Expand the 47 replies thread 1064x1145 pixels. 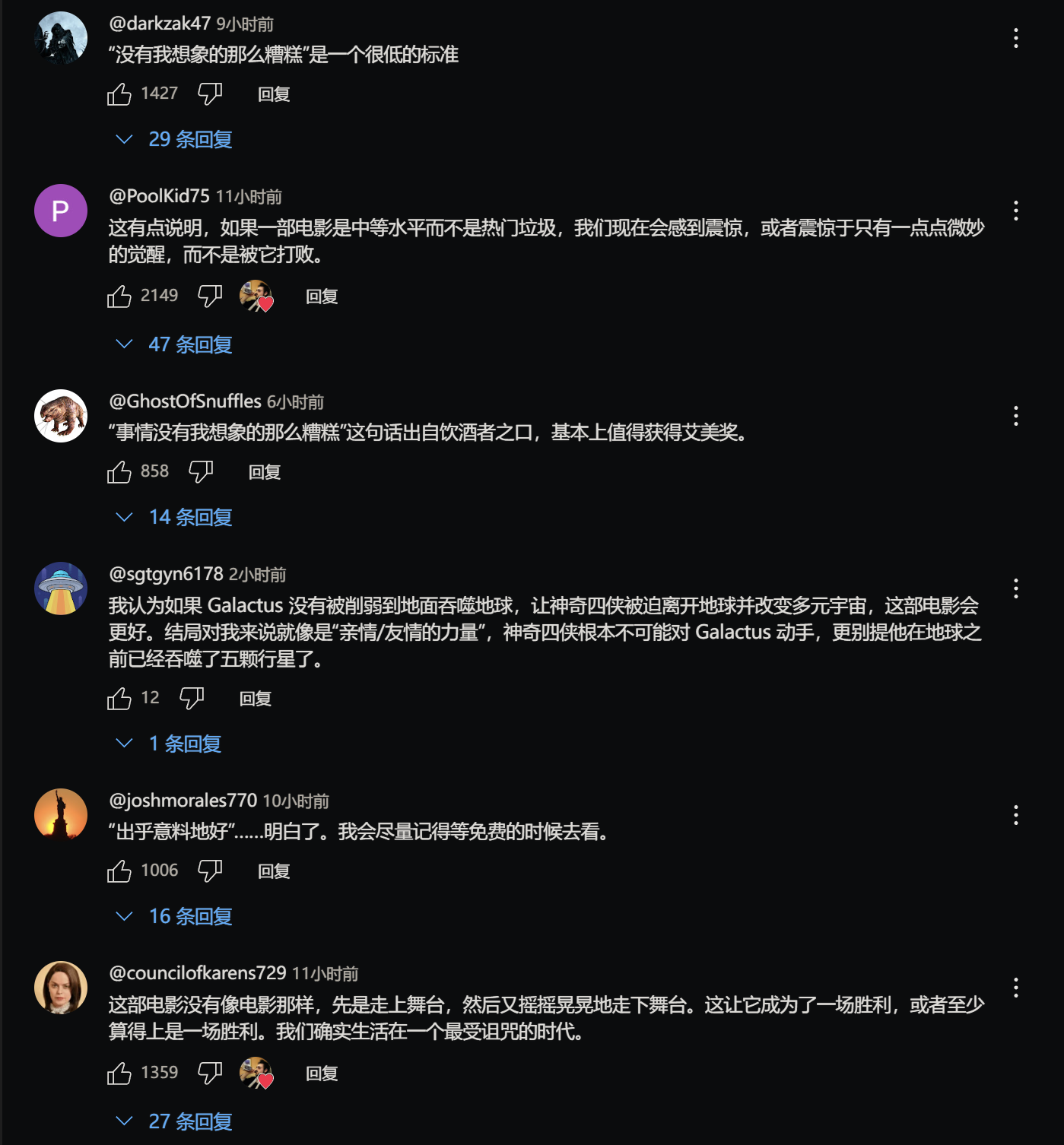(x=174, y=344)
